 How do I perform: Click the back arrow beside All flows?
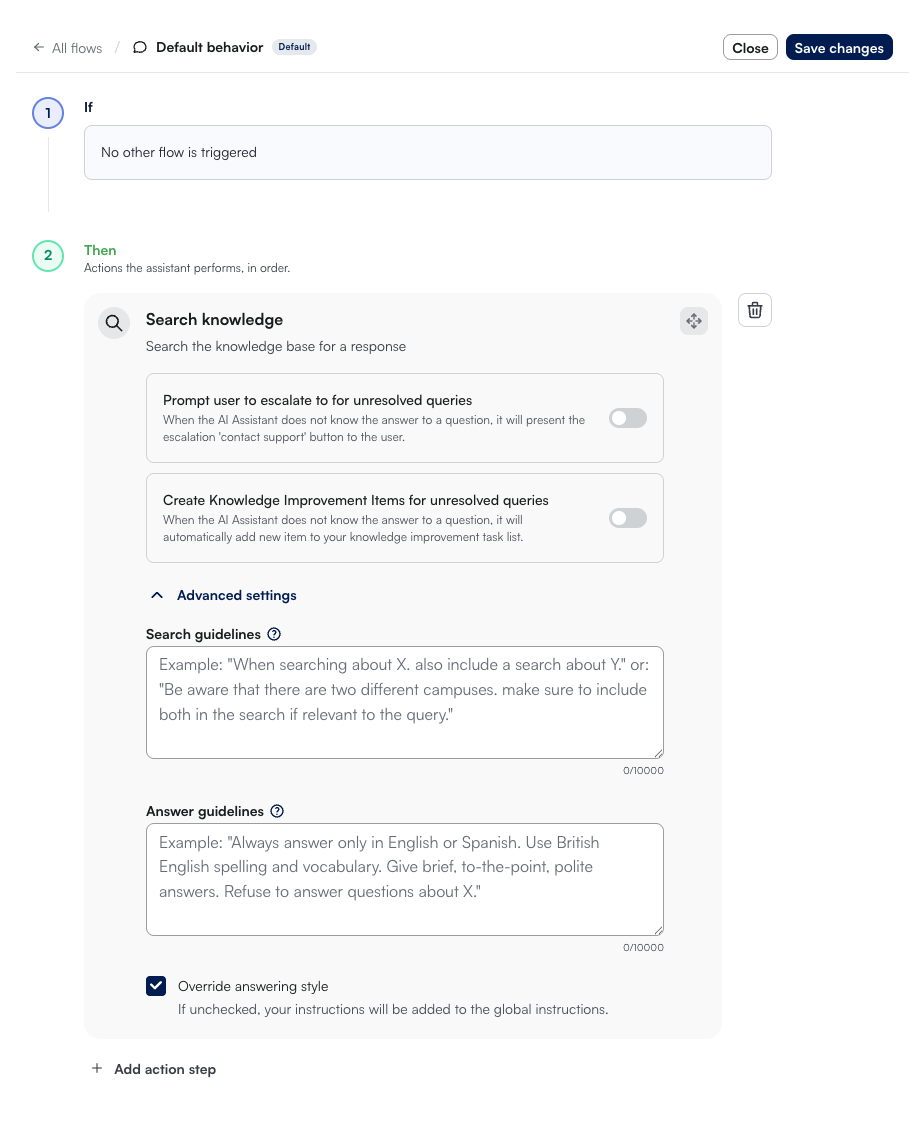(x=39, y=47)
